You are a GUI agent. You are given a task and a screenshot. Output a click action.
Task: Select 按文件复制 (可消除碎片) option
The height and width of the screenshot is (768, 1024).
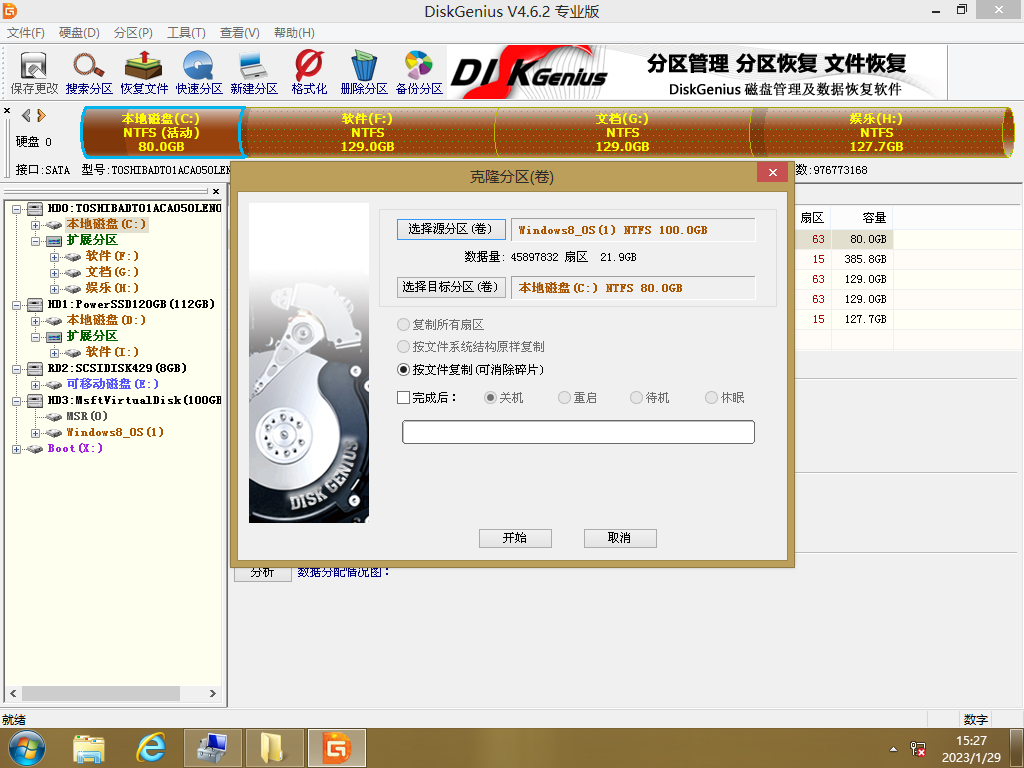click(x=470, y=370)
